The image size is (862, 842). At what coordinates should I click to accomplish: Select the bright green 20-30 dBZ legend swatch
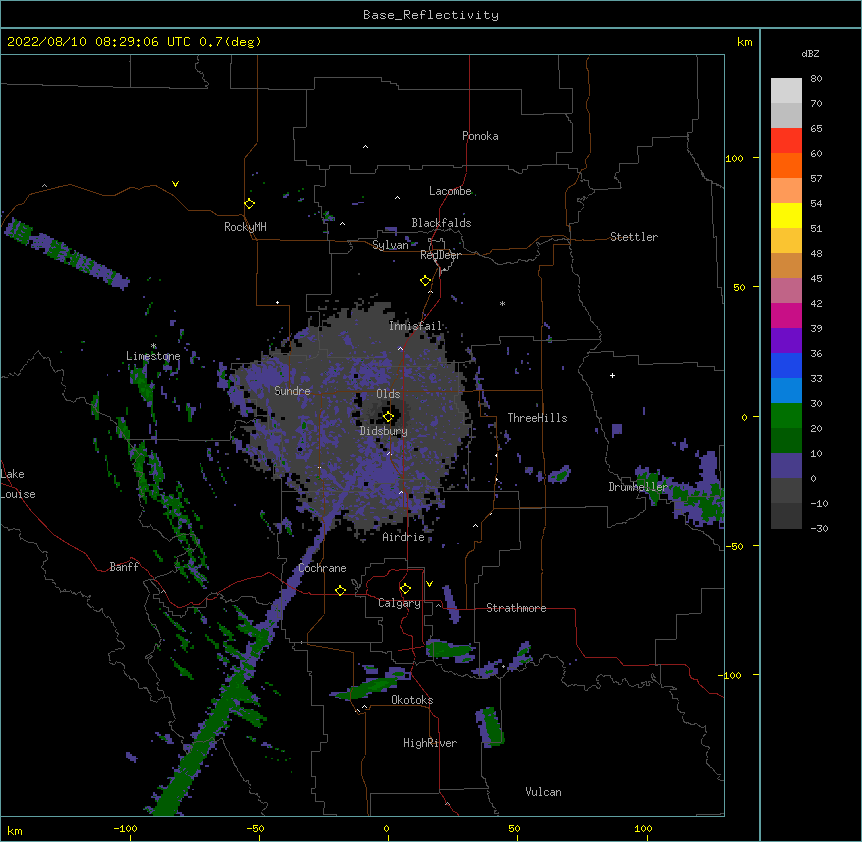786,416
